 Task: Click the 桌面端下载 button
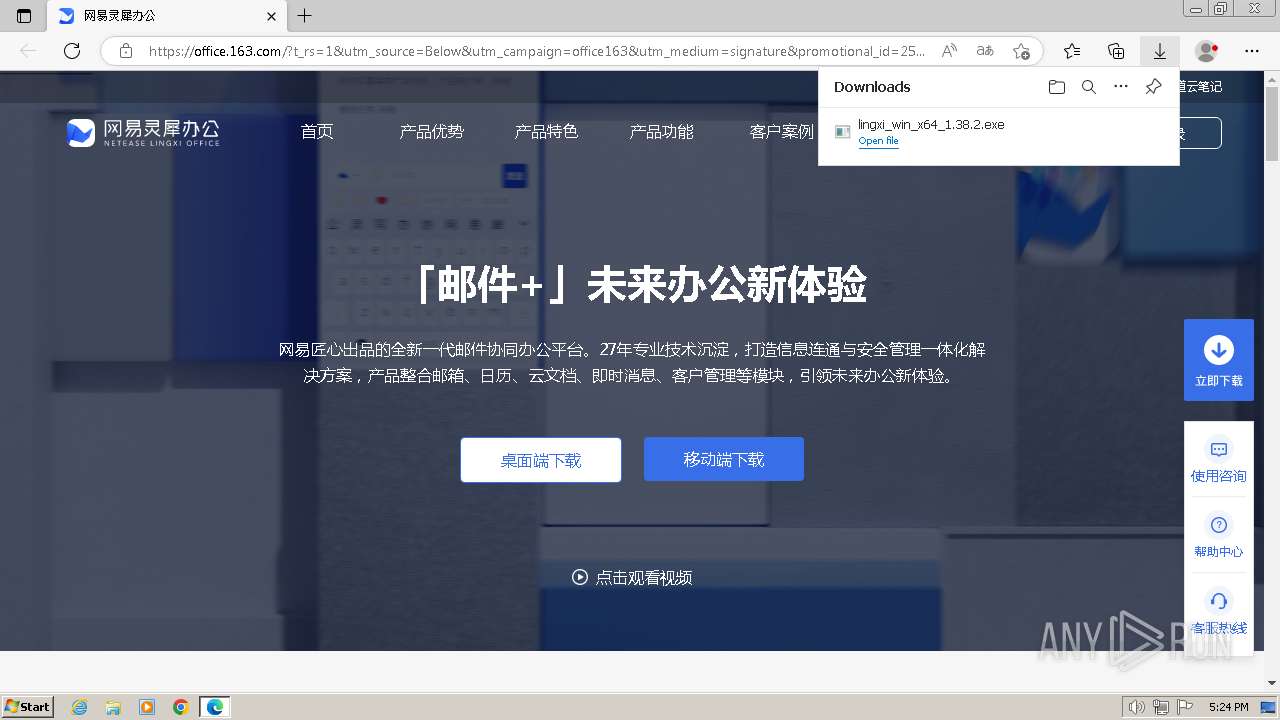pyautogui.click(x=541, y=460)
